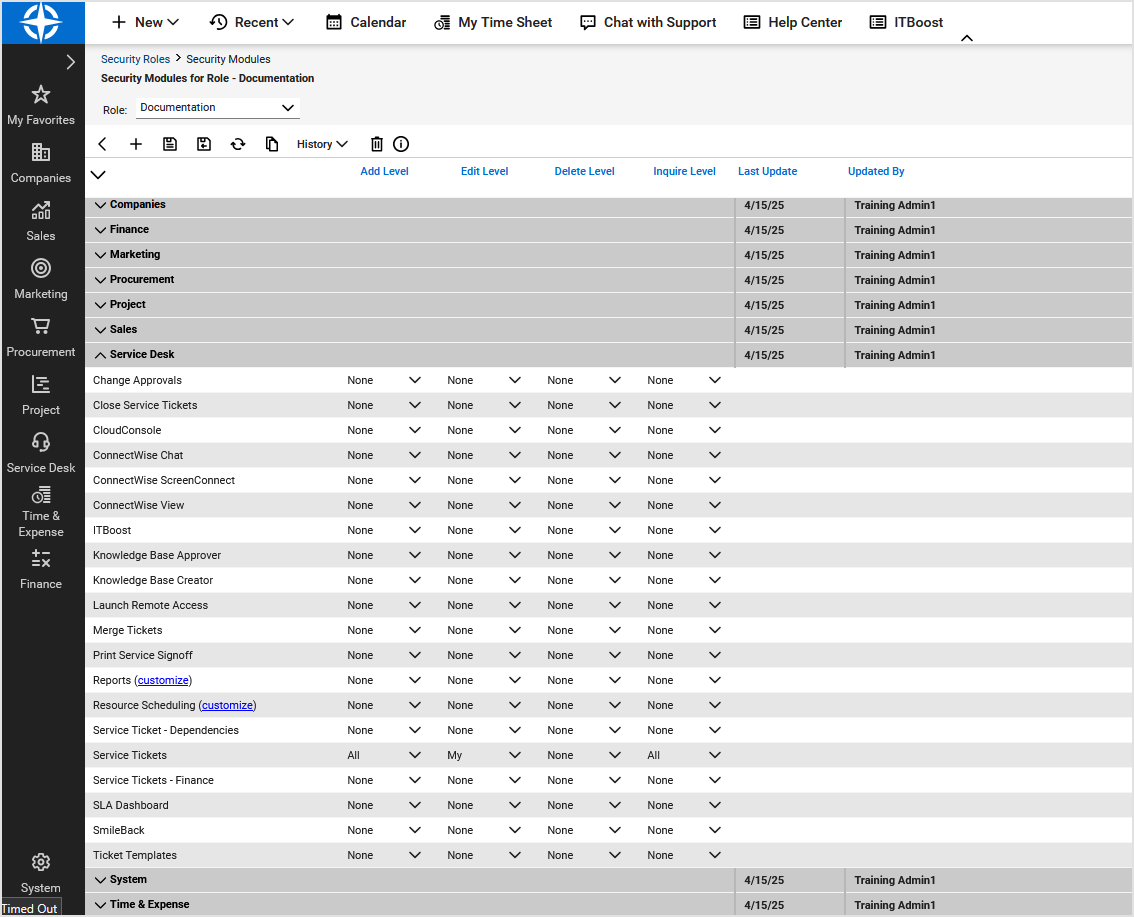The height and width of the screenshot is (917, 1134).
Task: Refresh the list with the refresh icon
Action: (238, 144)
